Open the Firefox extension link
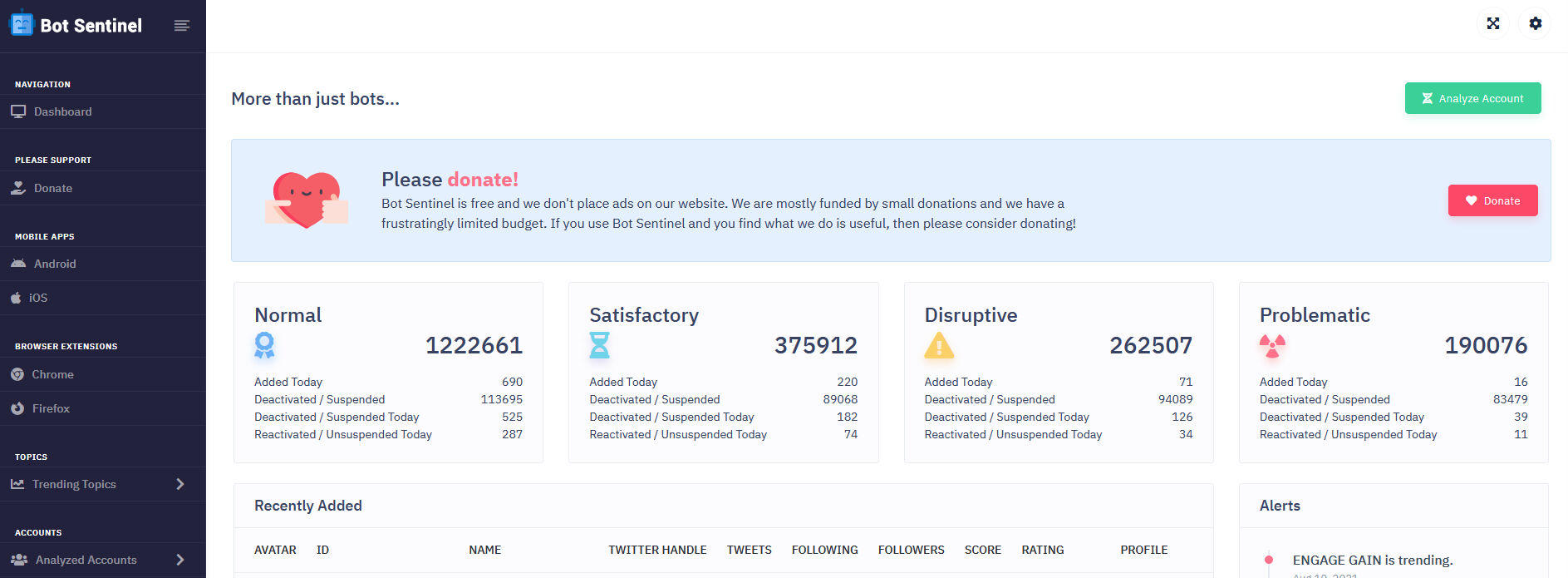Screen dimensions: 1568x578 pos(51,408)
